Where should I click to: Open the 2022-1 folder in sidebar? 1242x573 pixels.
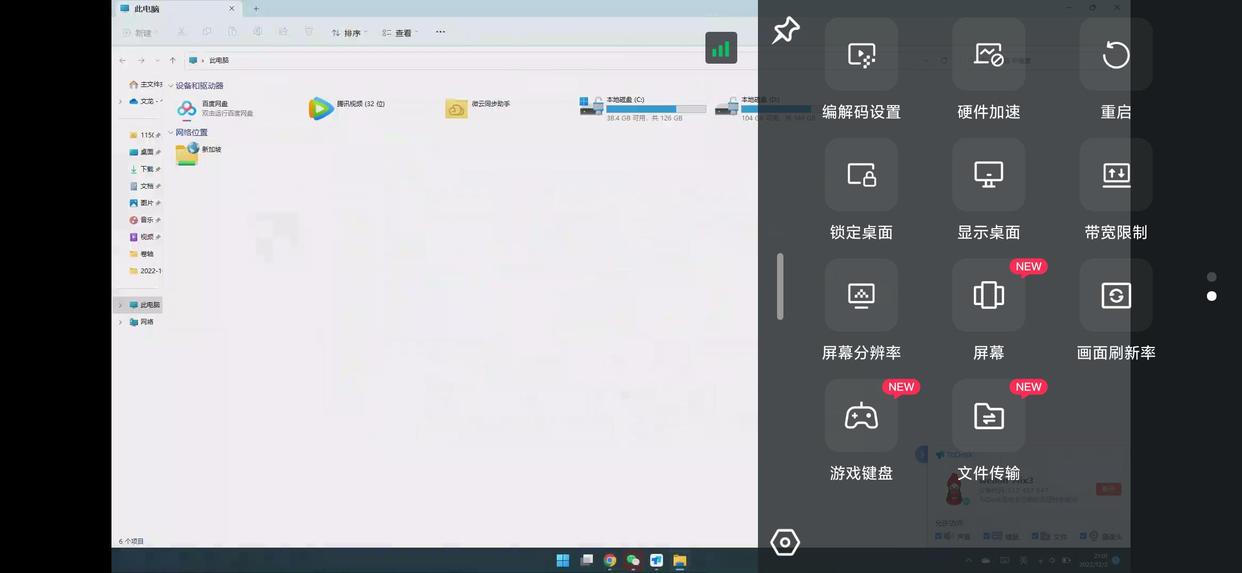[x=145, y=271]
